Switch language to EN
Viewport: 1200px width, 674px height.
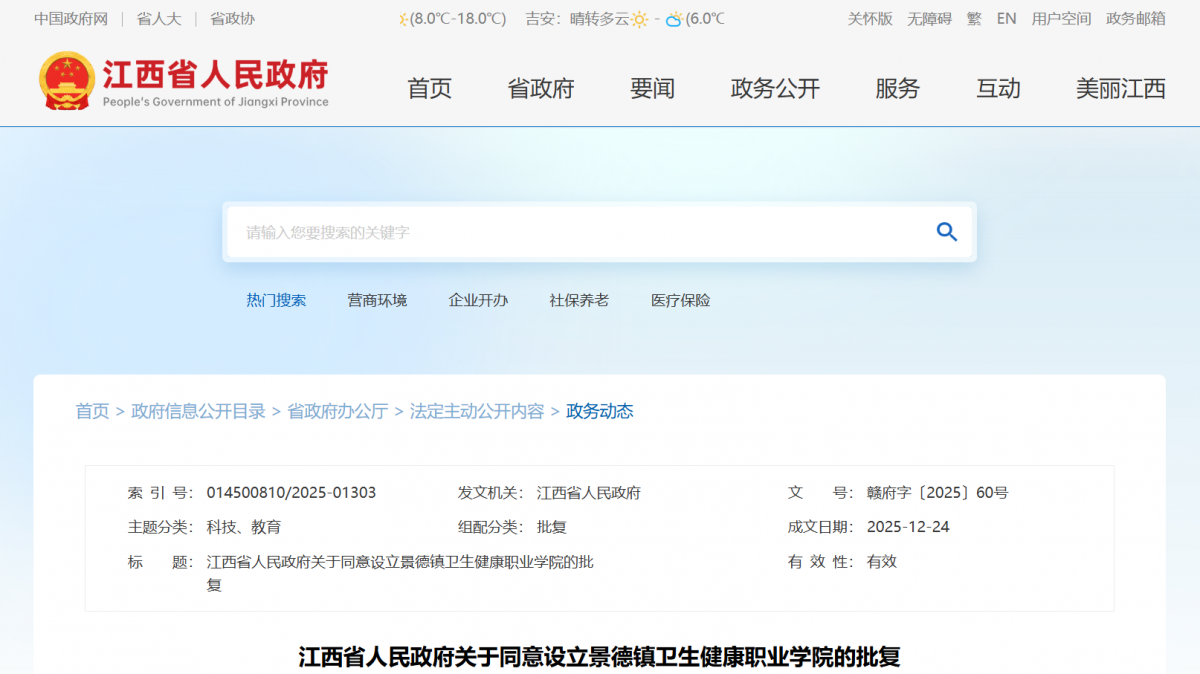click(1006, 19)
